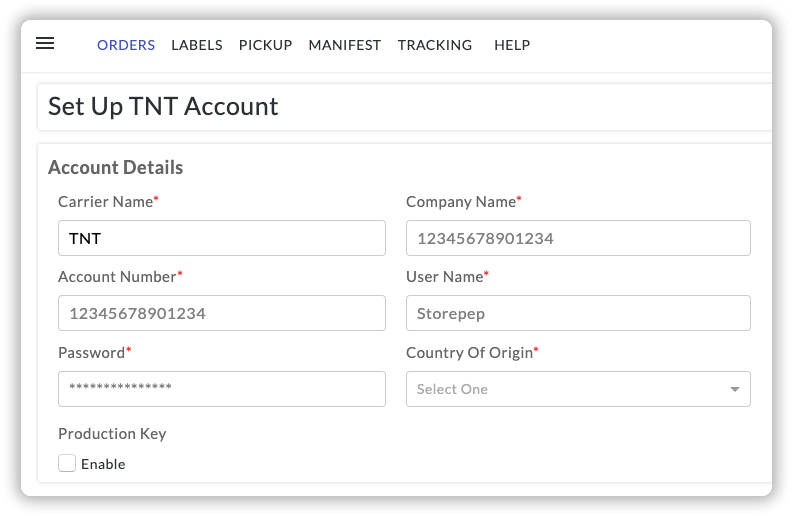Screen dimensions: 793x516
Task: Click the Set Up TNT Account heading
Action: pyautogui.click(x=163, y=107)
